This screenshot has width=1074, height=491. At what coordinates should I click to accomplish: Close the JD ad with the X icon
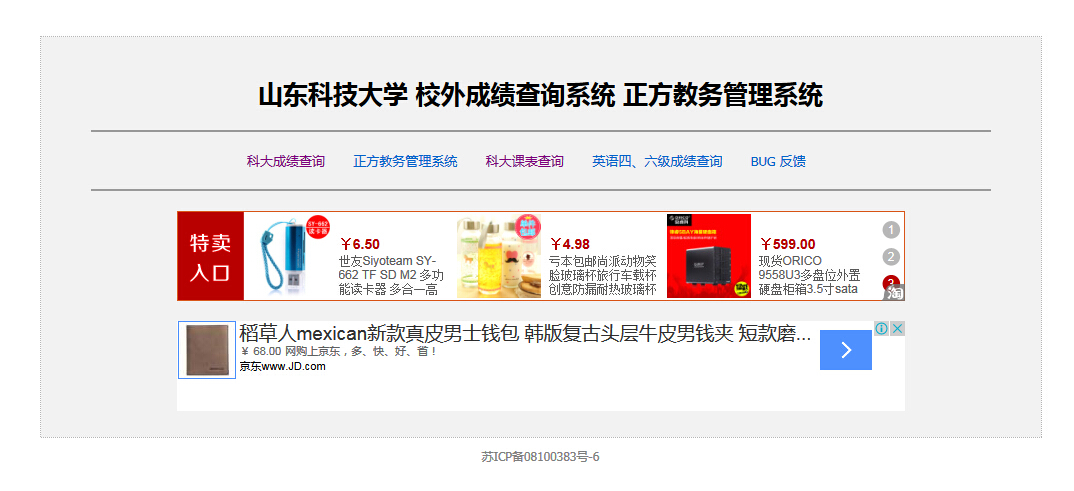tap(898, 329)
